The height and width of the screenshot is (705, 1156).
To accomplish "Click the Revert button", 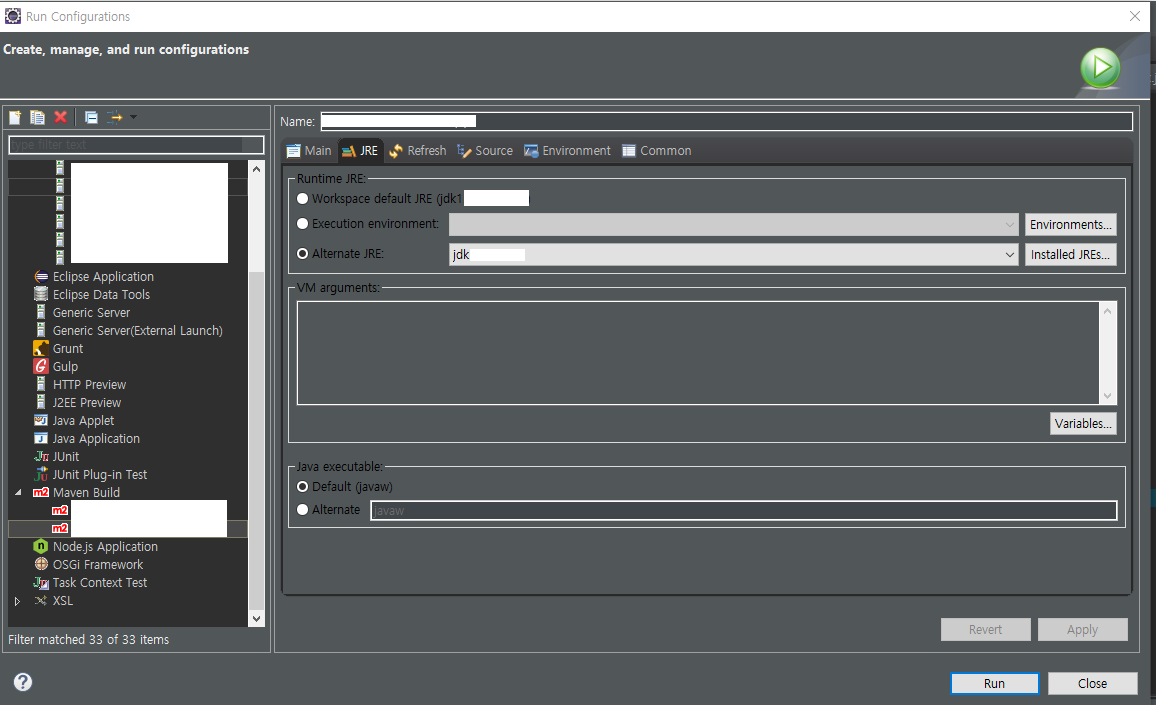I will point(985,630).
